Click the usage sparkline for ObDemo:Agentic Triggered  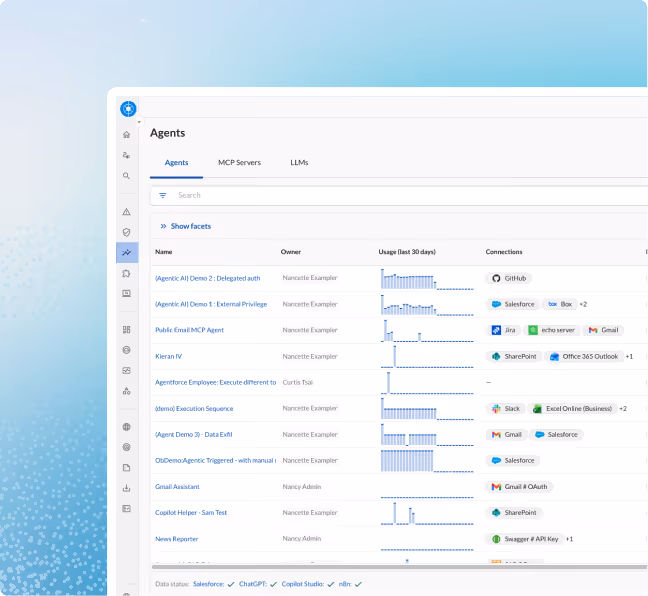coord(427,460)
